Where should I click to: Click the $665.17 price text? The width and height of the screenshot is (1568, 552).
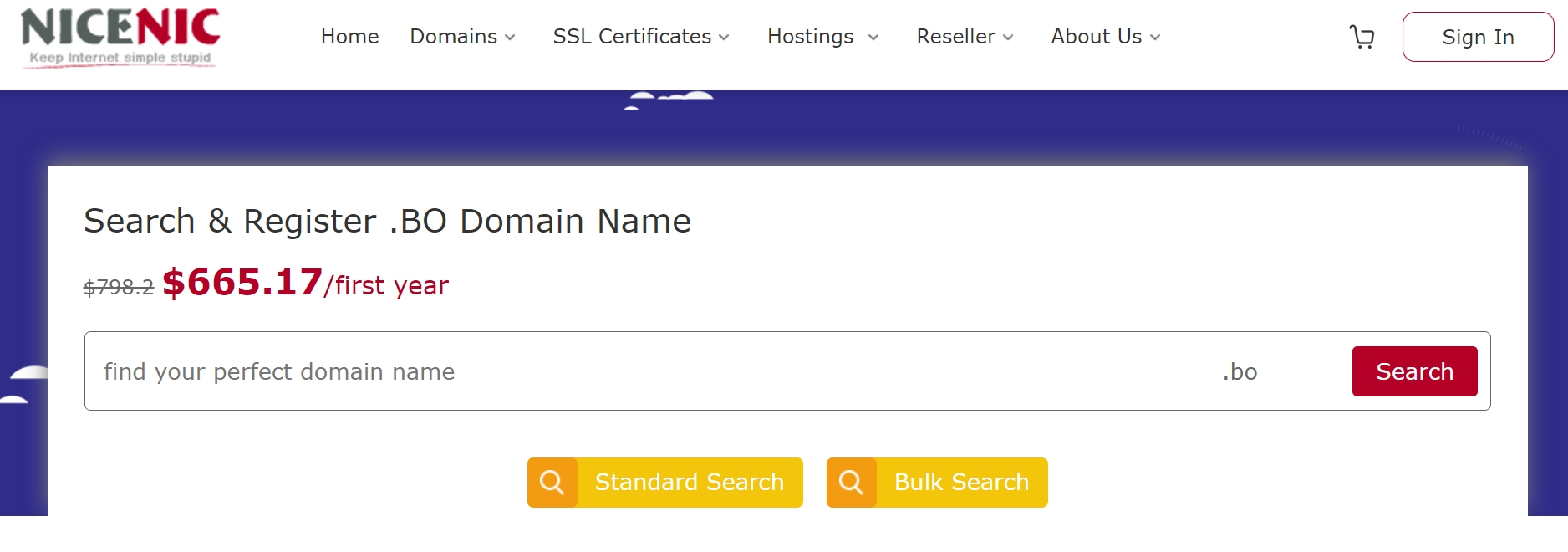tap(242, 282)
